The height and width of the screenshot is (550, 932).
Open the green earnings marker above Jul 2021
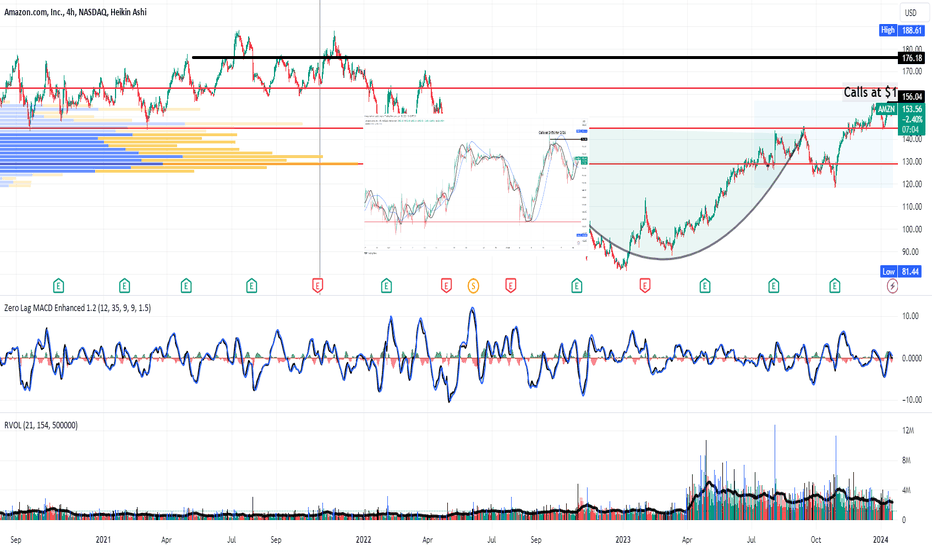[x=251, y=286]
